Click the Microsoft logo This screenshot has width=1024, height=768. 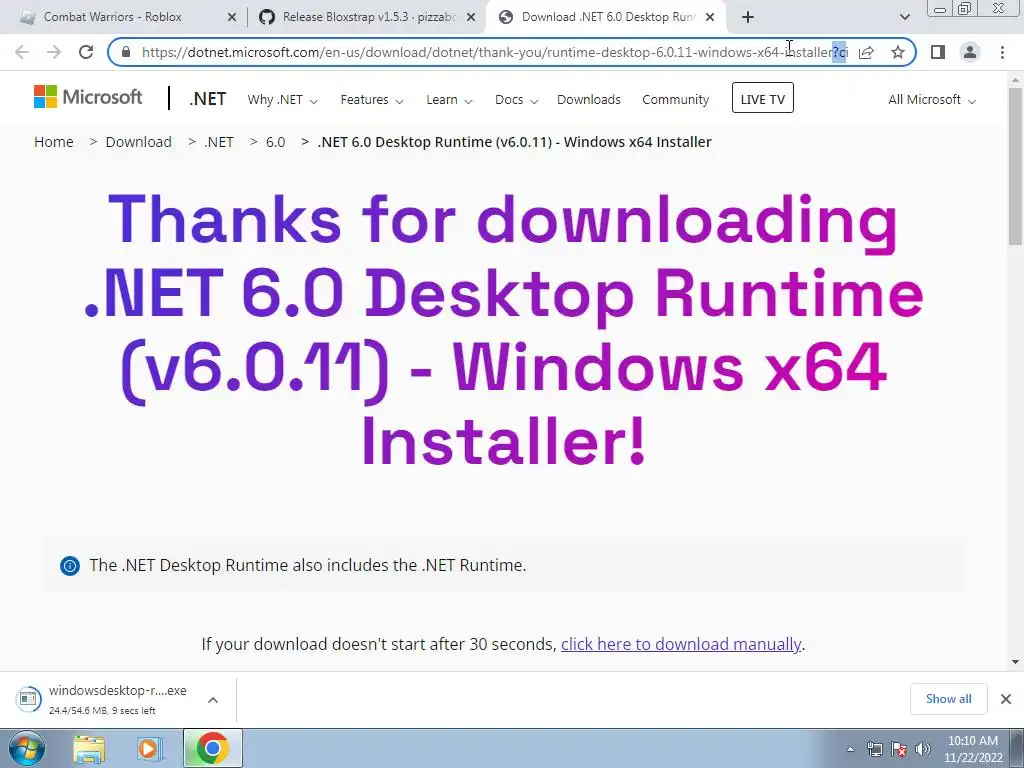(88, 97)
